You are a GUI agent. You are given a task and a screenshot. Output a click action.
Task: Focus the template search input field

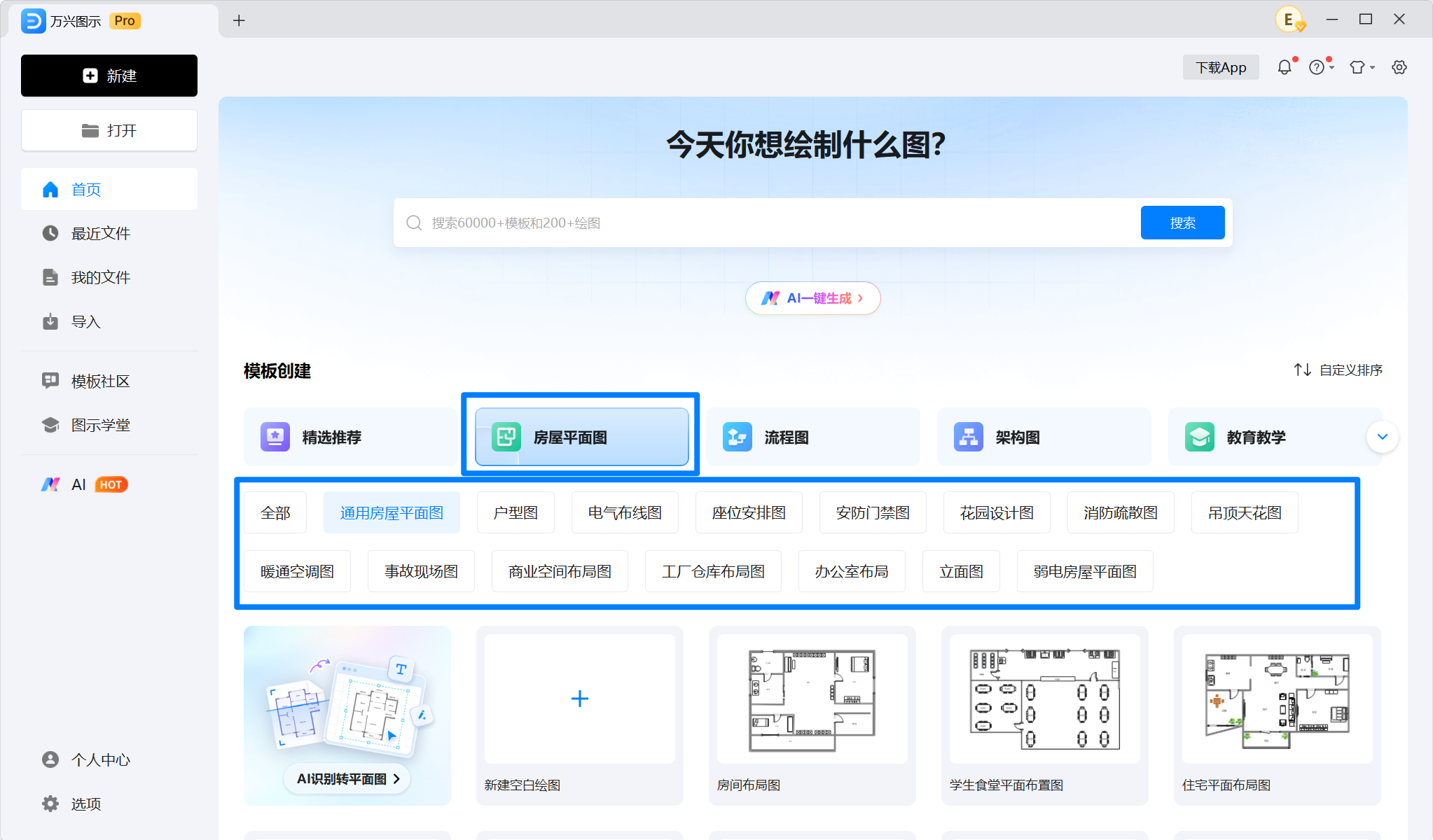point(766,223)
